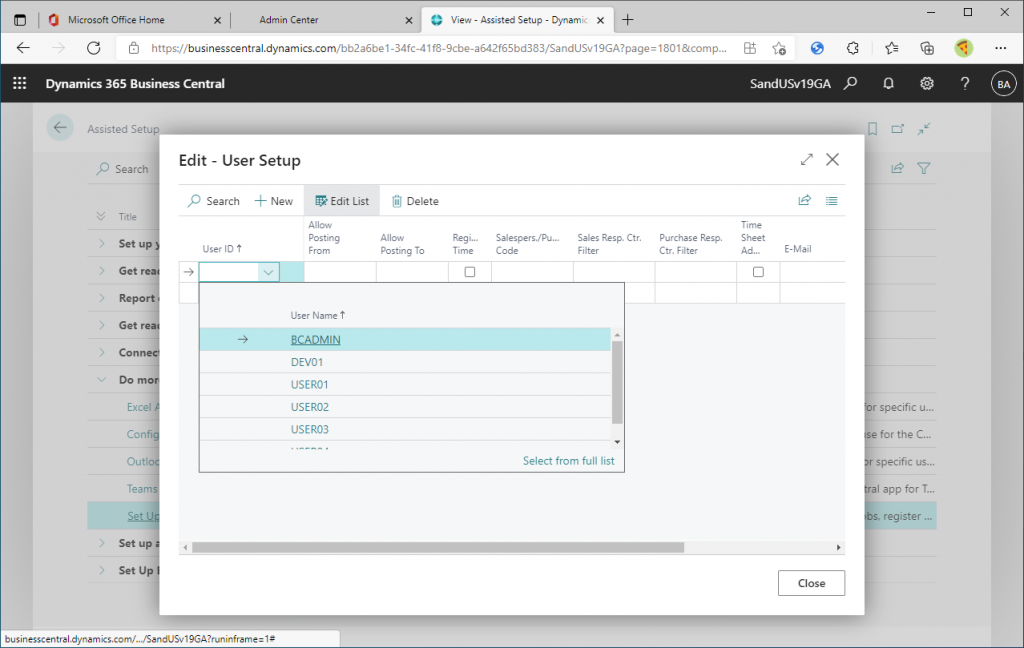This screenshot has height=648, width=1024.
Task: Tick the Regi... Time checkbox
Action: [470, 272]
